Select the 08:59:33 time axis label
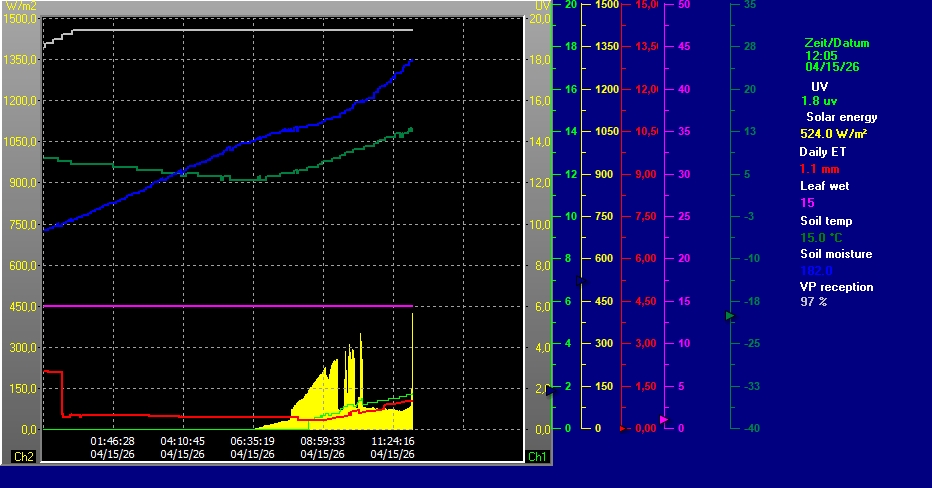 click(x=322, y=440)
